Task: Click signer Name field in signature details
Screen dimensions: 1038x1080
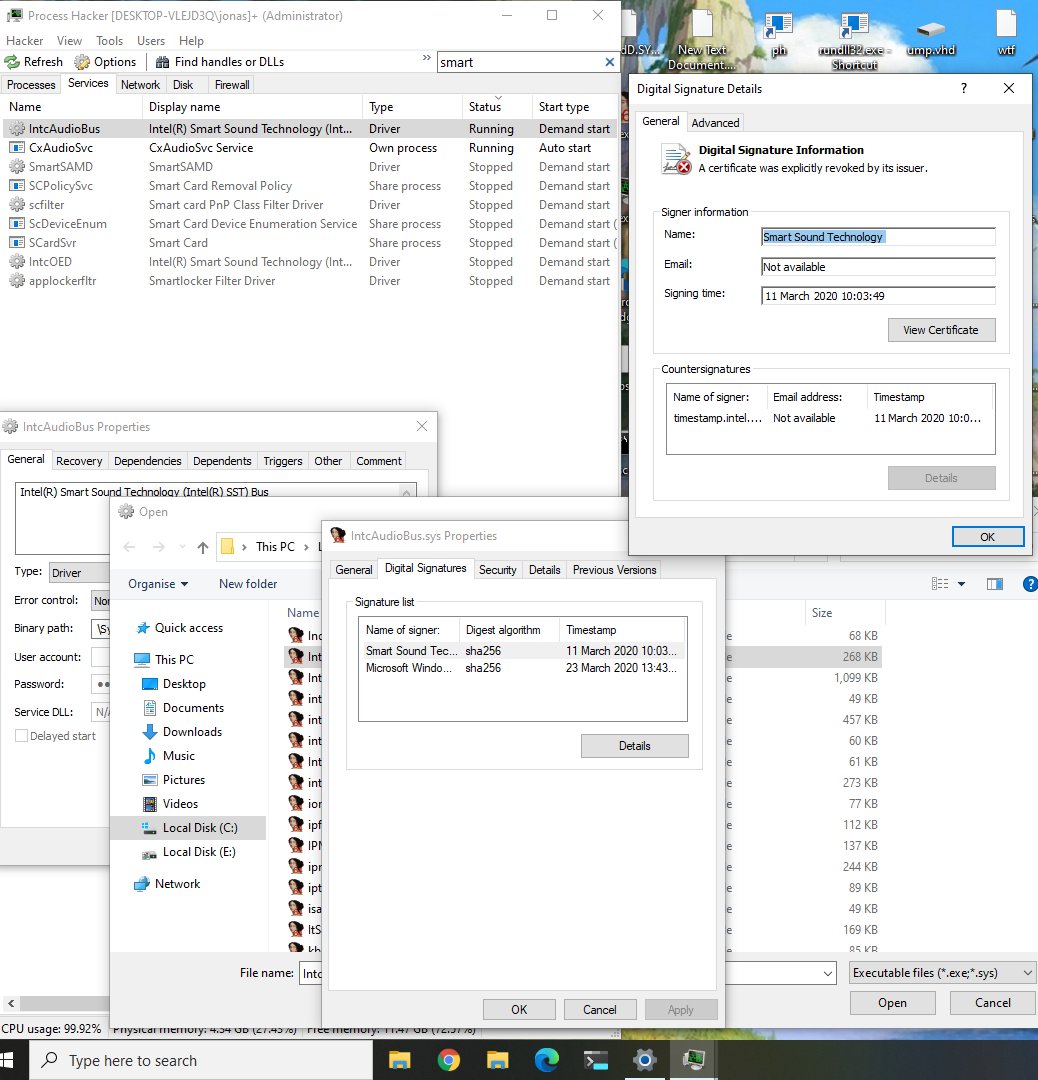Action: [878, 237]
